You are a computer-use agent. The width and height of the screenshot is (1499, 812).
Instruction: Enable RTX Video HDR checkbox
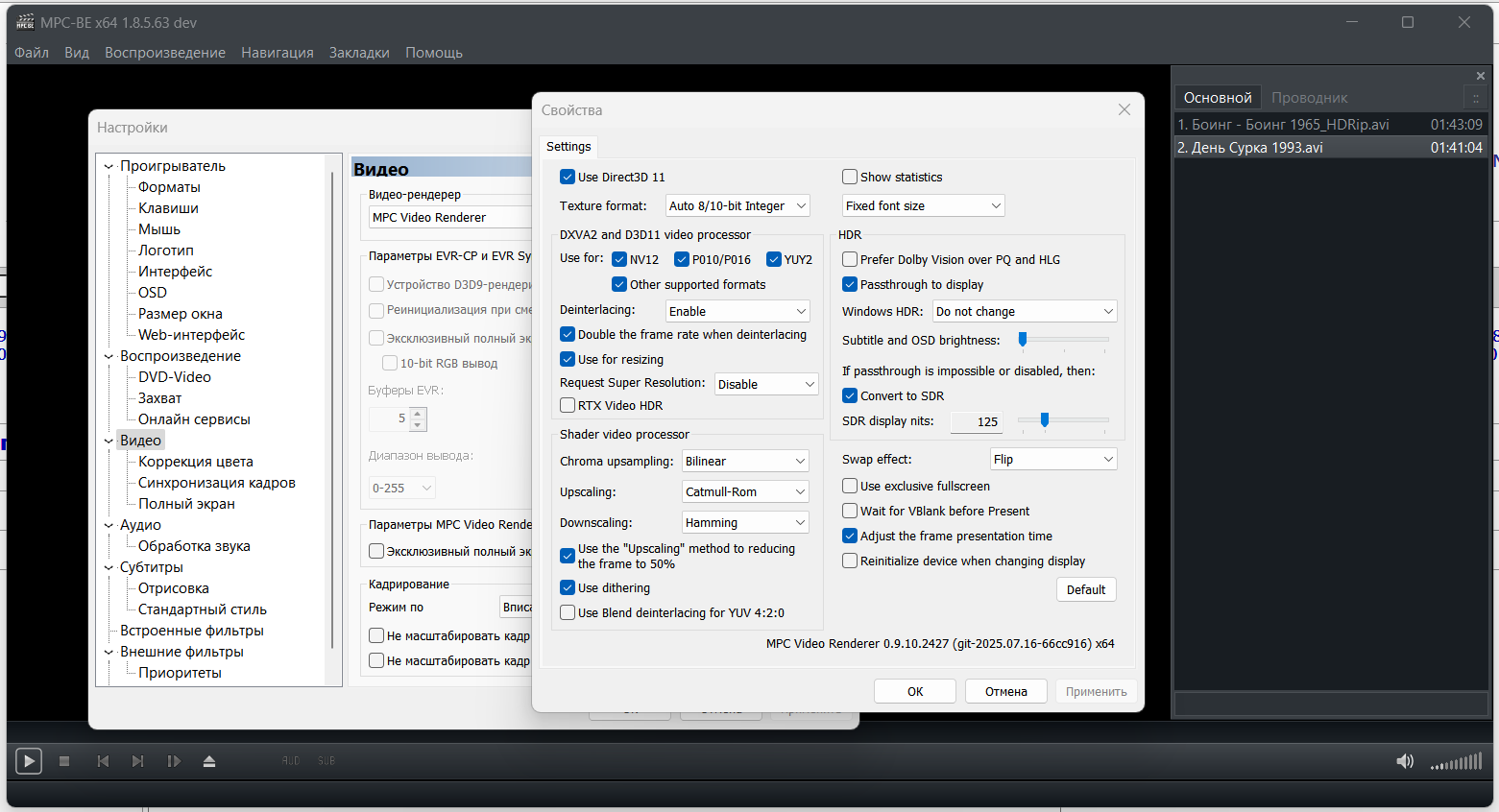tap(568, 405)
